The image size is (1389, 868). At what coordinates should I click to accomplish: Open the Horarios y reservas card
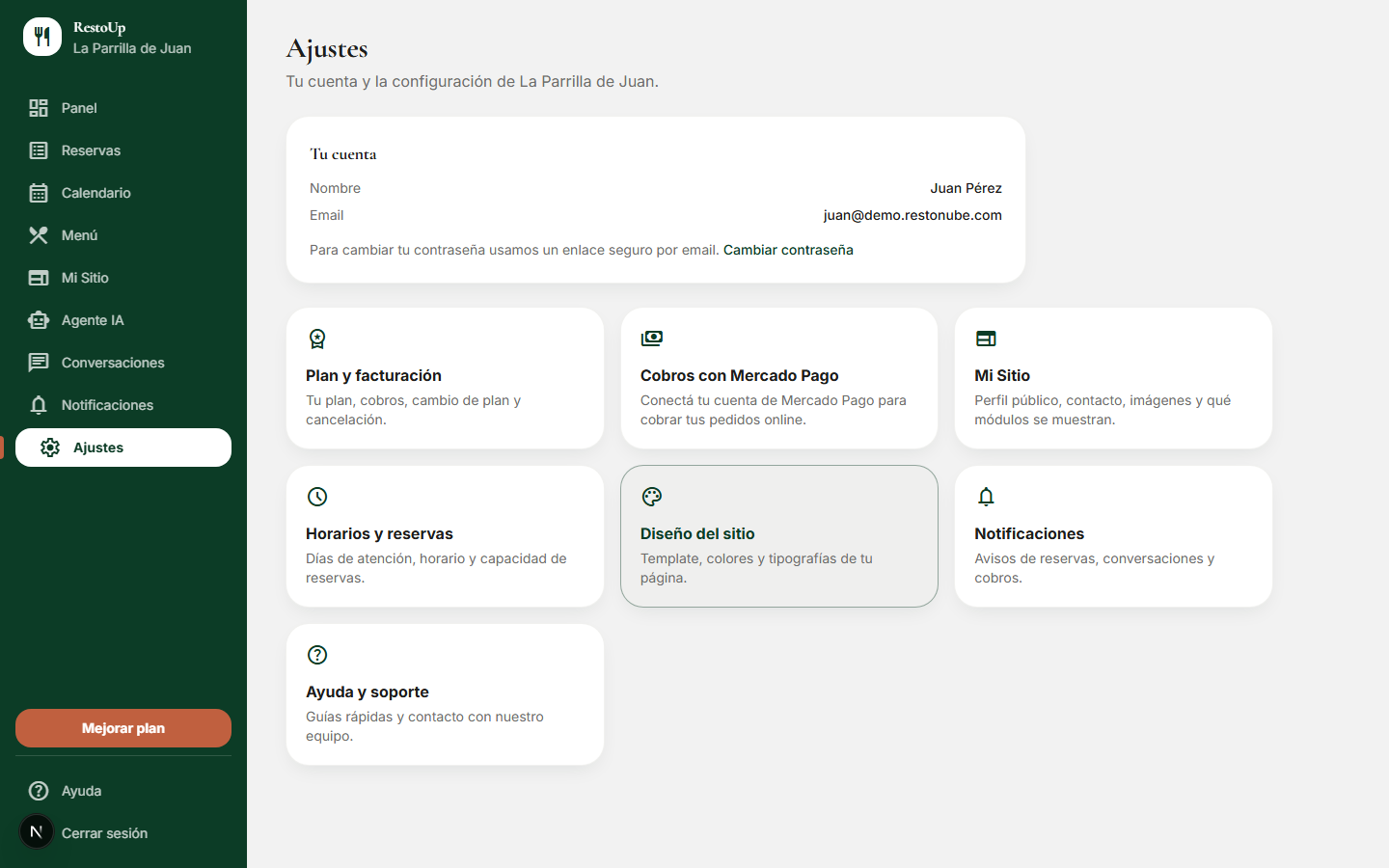(x=445, y=536)
